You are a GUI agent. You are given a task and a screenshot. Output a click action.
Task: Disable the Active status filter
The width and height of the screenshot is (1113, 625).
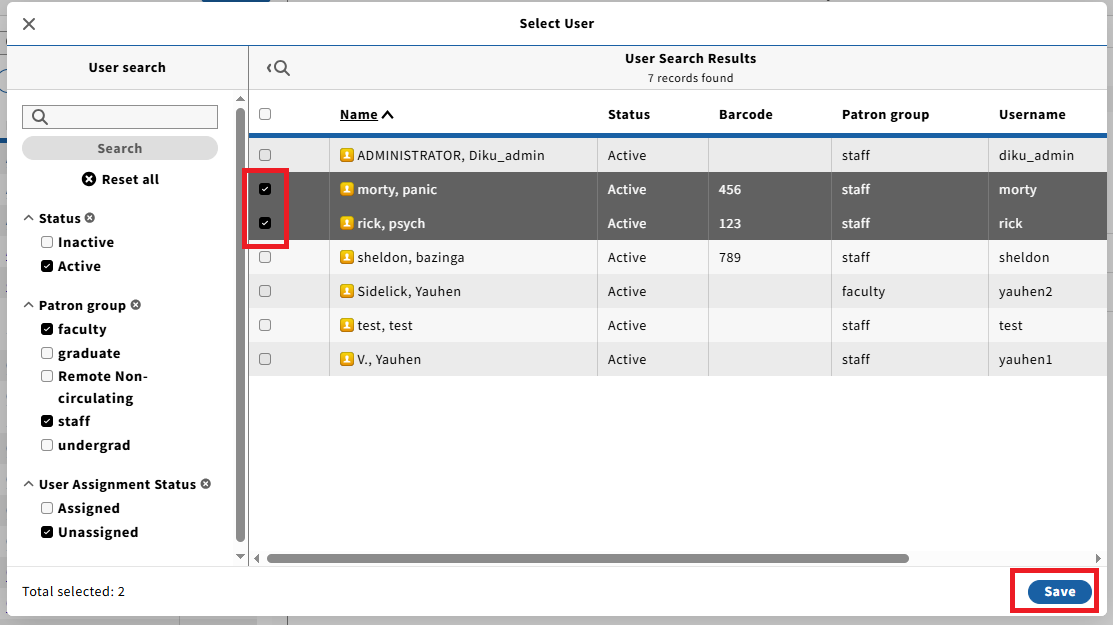tap(47, 266)
